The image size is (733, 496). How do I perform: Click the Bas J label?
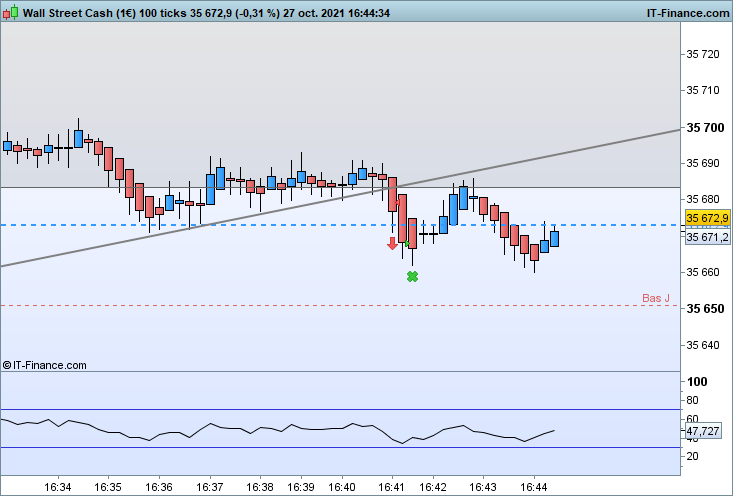pos(656,298)
